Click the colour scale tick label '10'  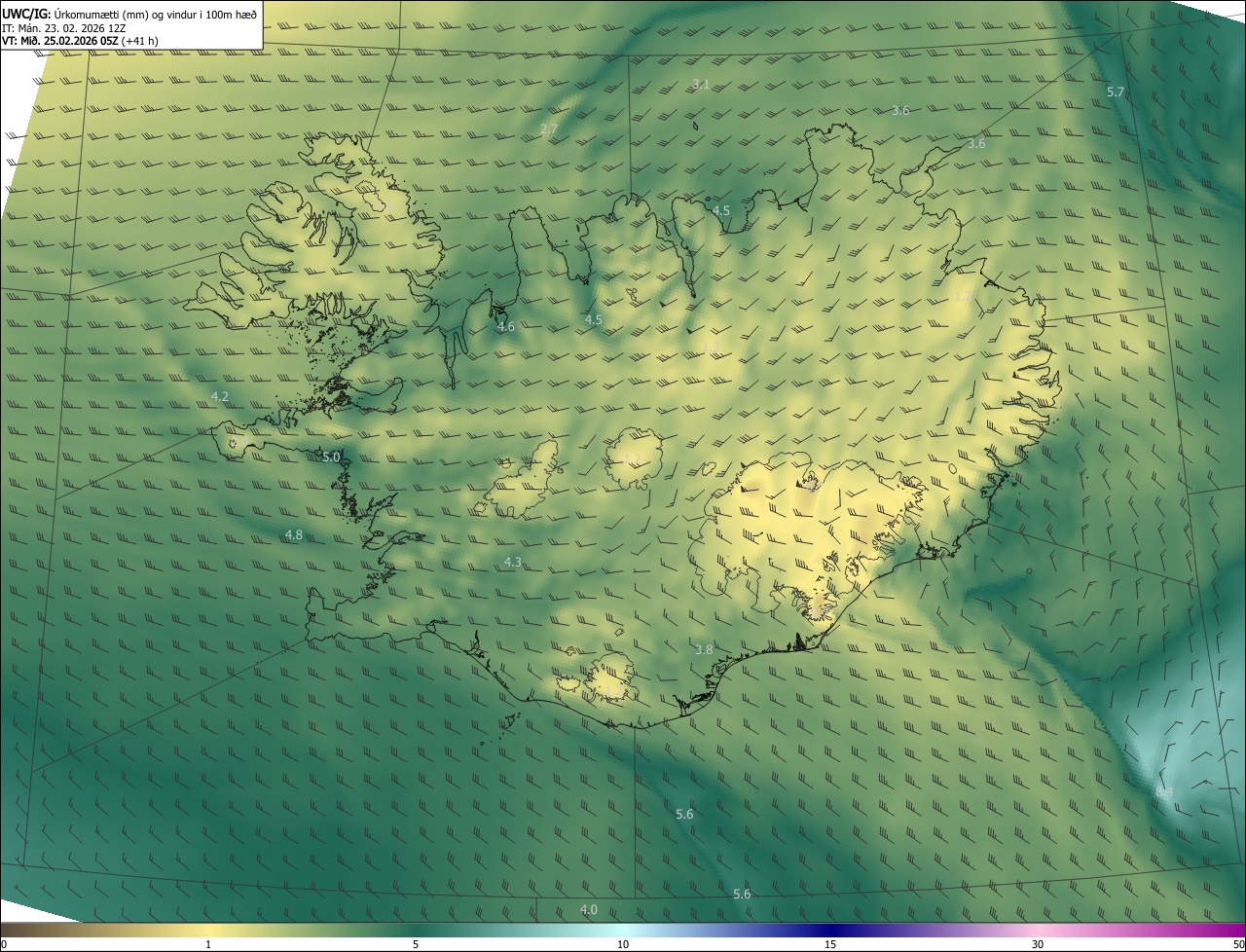(623, 944)
